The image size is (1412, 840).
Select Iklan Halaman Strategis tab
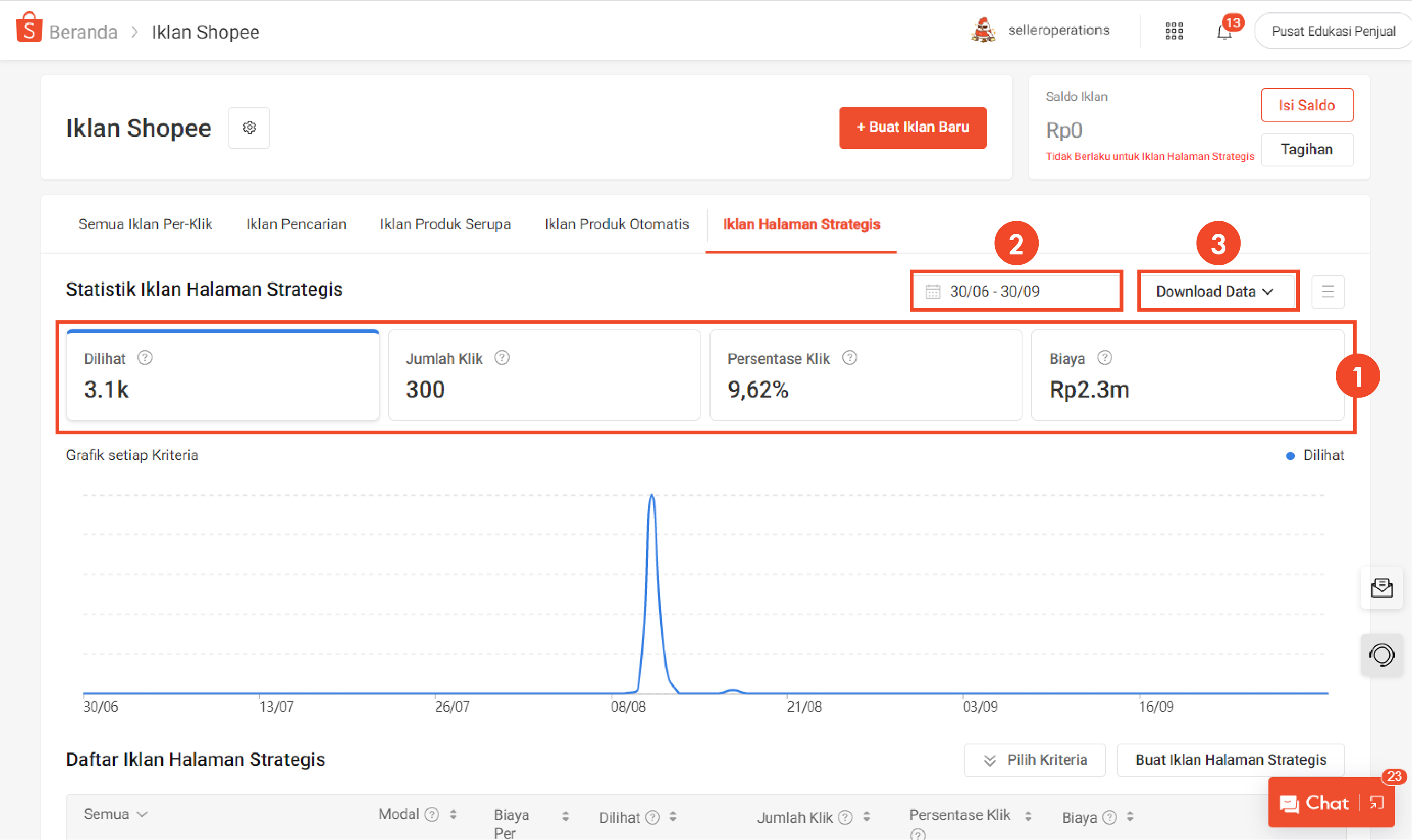[x=801, y=224]
